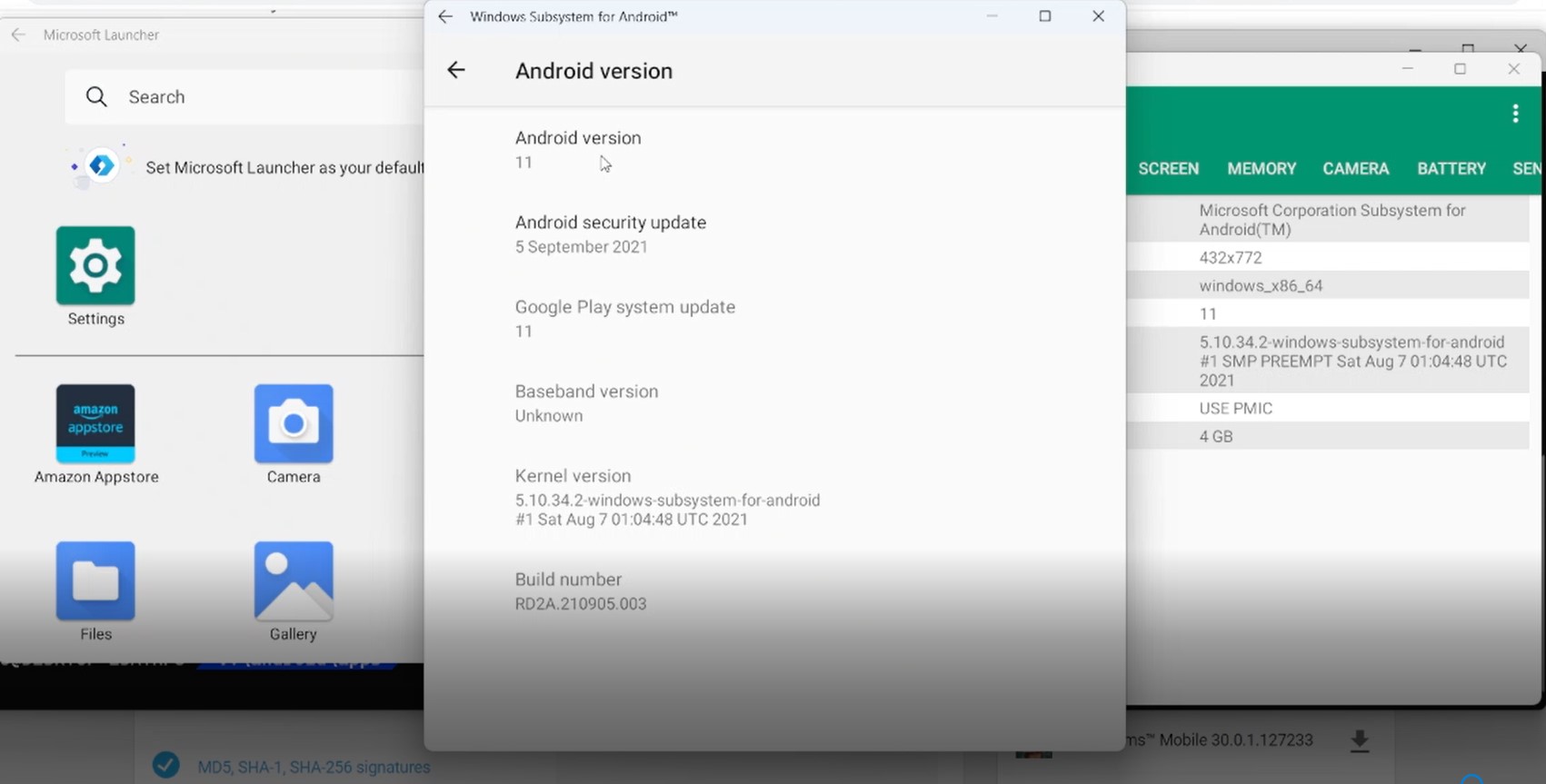The image size is (1546, 784).
Task: Maximize the Windows Subsystem for Android window
Action: 1045,16
